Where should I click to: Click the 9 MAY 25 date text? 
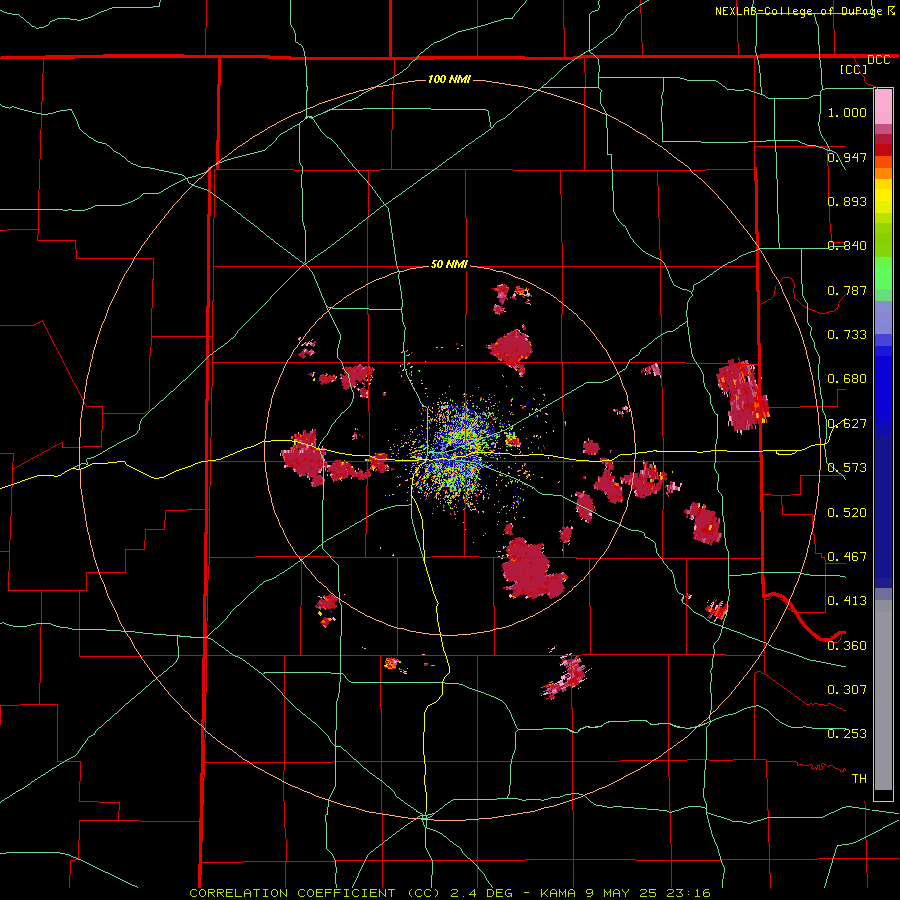(x=622, y=893)
